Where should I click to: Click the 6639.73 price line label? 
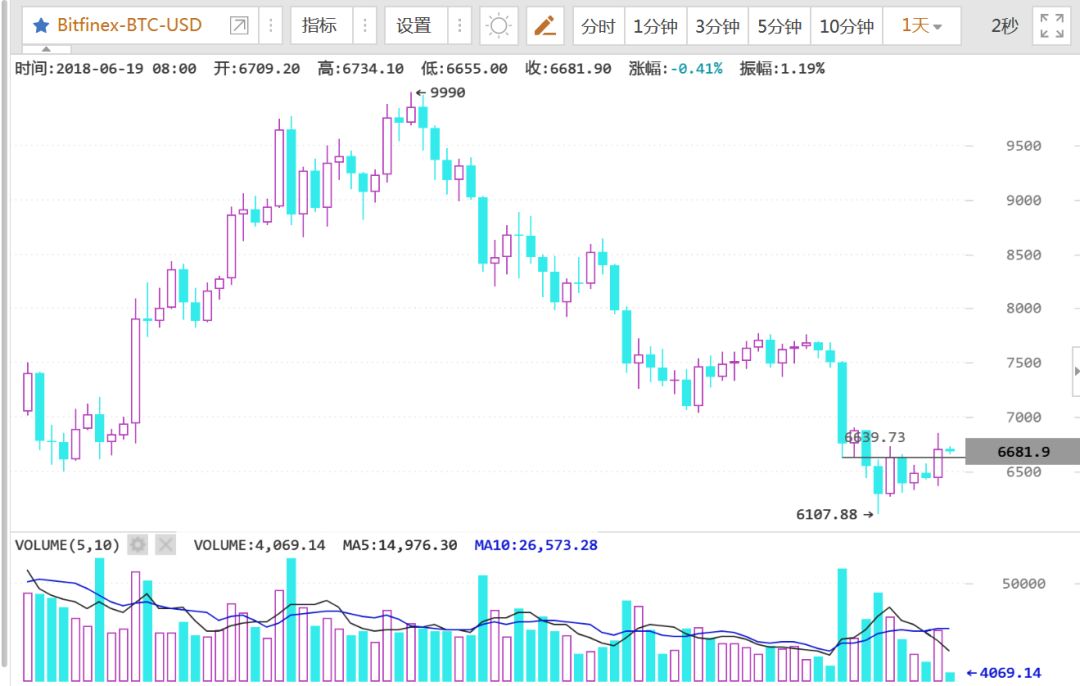(x=875, y=437)
